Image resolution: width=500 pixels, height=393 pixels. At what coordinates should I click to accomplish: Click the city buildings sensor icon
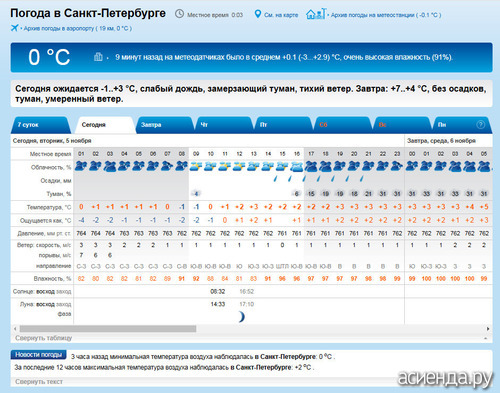pyautogui.click(x=98, y=57)
